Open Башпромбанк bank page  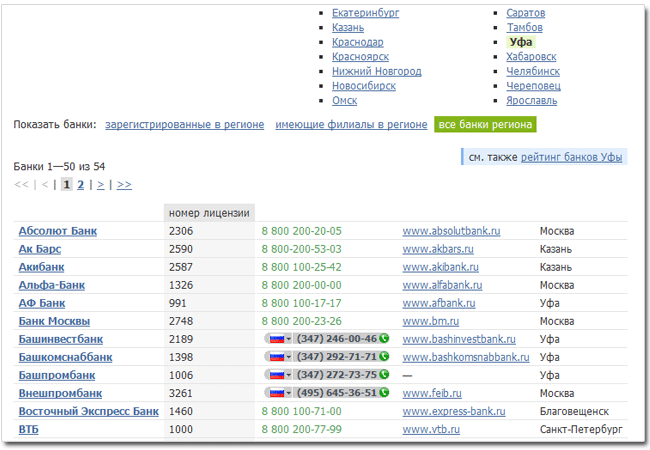[57, 375]
